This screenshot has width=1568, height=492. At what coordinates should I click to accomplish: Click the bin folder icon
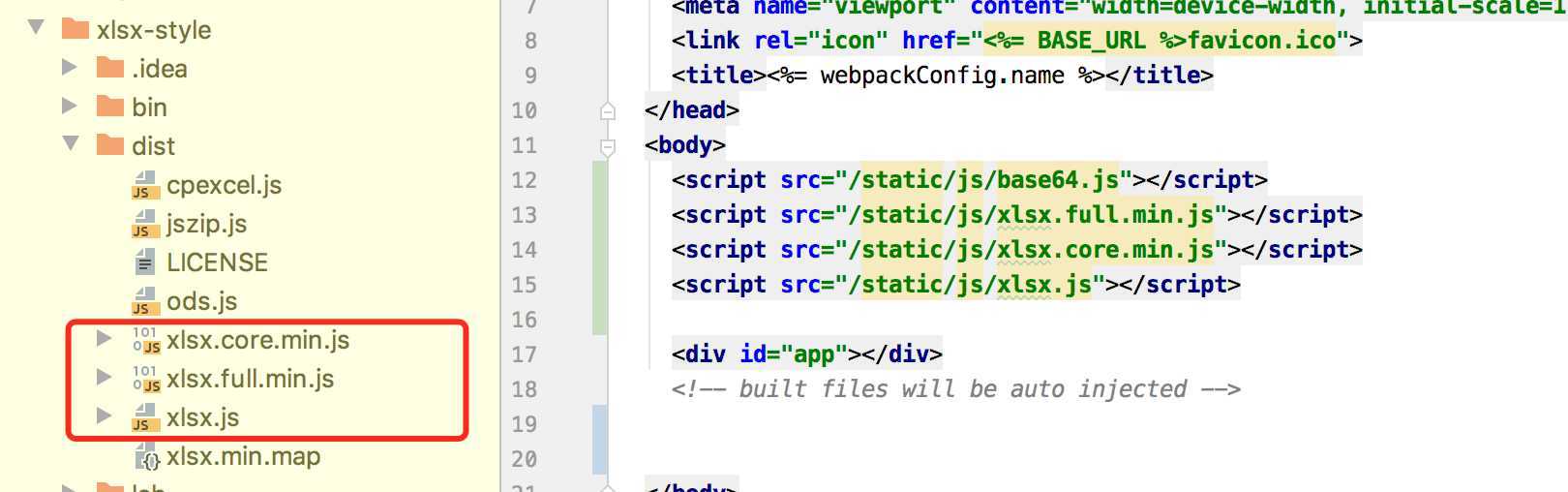[110, 107]
